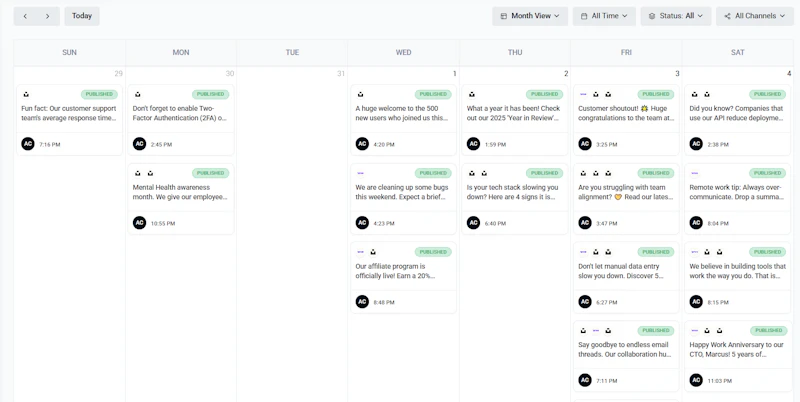Click purple channel icon on affiliate program post
This screenshot has width=800, height=402.
click(361, 252)
